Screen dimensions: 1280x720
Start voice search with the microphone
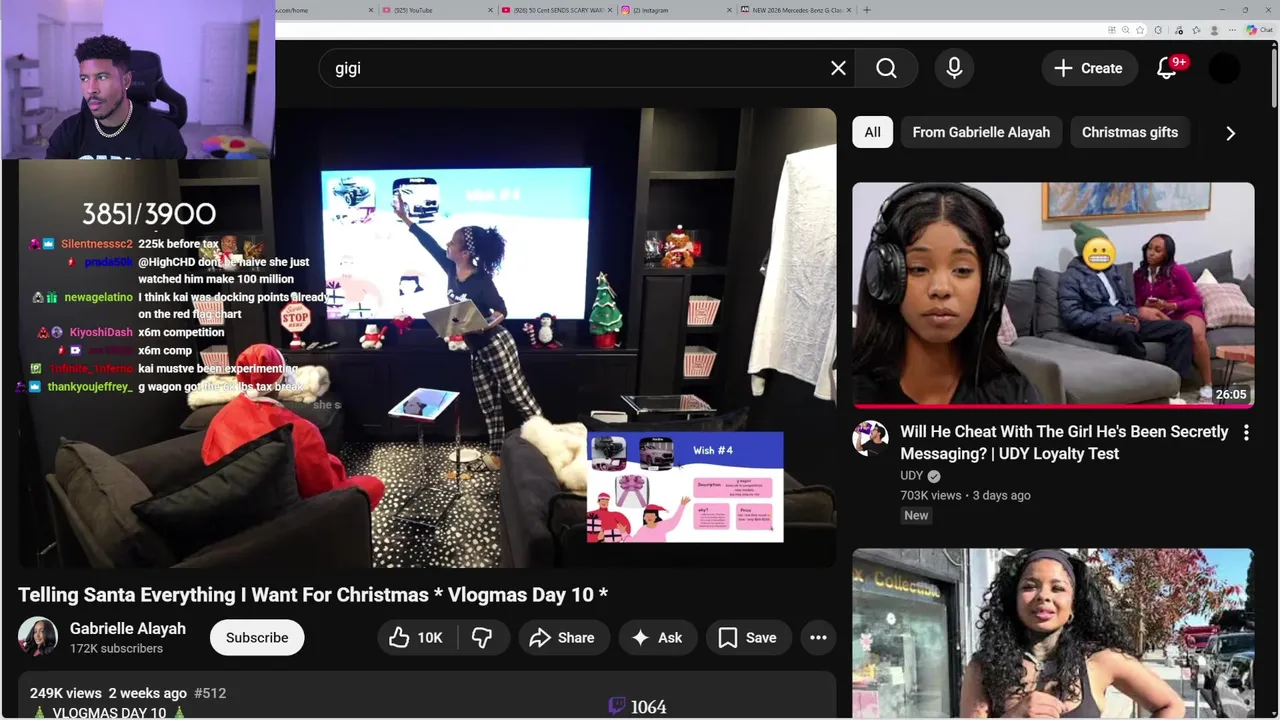pos(954,68)
